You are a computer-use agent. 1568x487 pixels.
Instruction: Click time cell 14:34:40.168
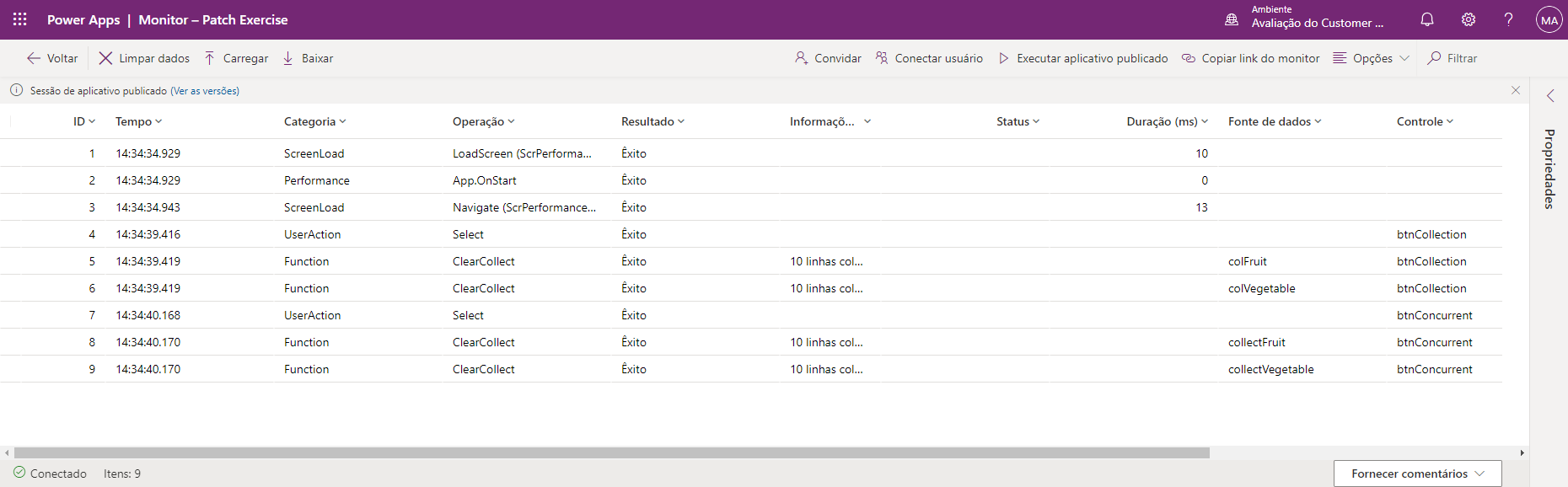(148, 315)
